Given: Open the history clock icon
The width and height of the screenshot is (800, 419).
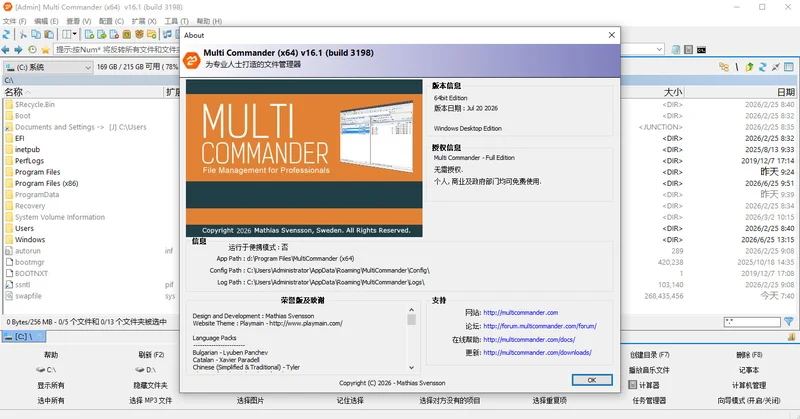Looking at the screenshot, I should click(32, 50).
